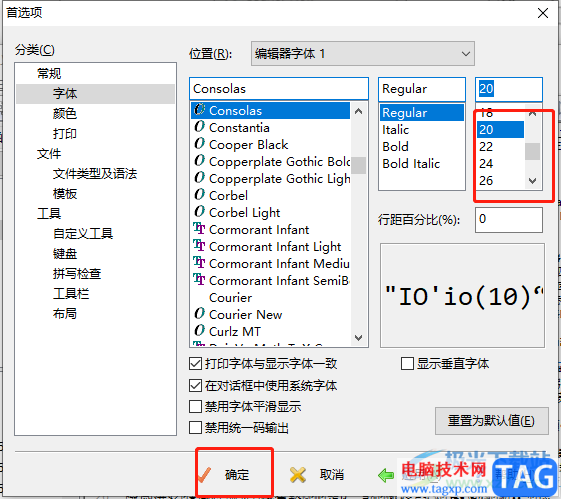
Task: Select Consolas in the font list
Action: pyautogui.click(x=270, y=111)
